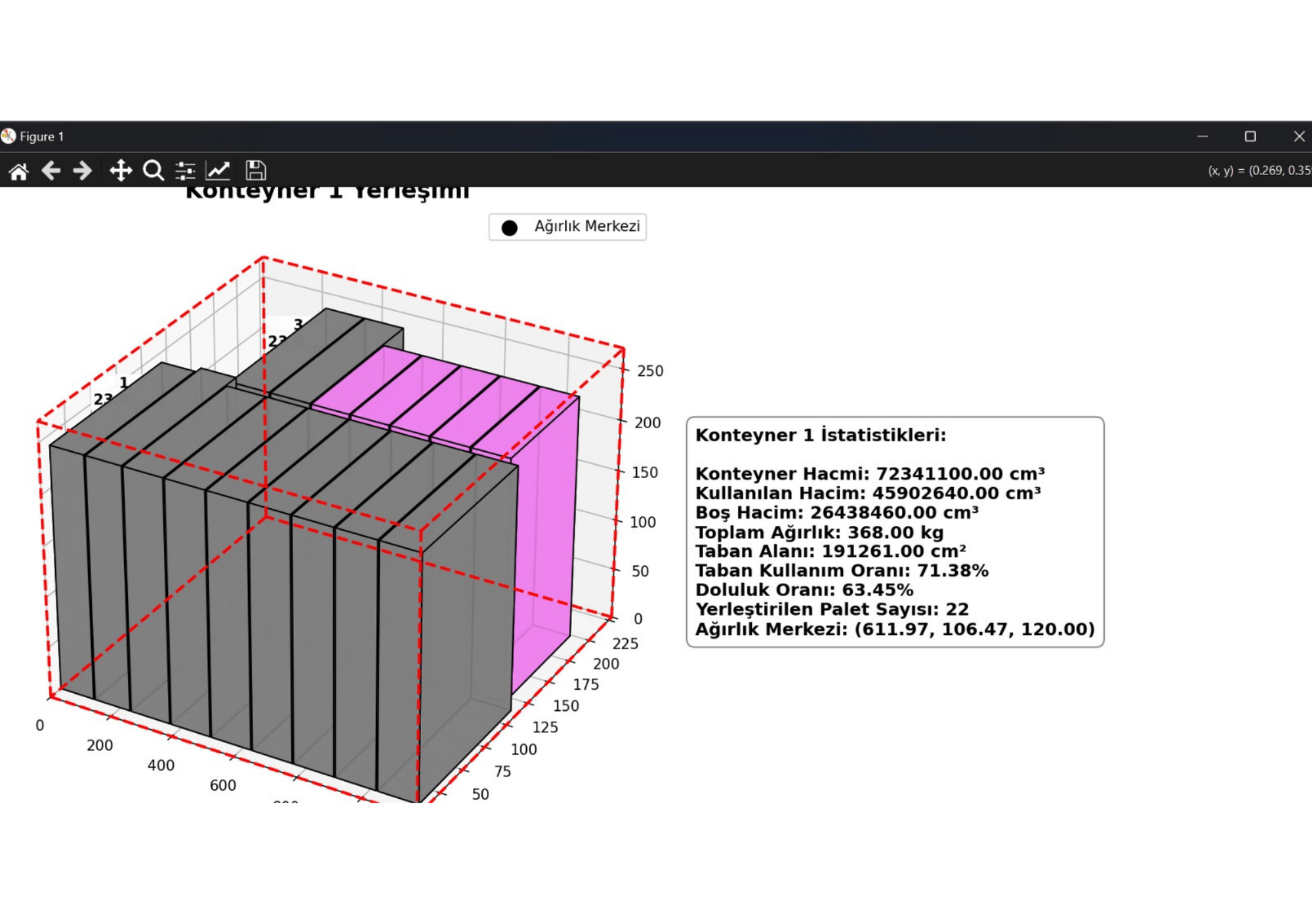This screenshot has width=1312, height=924.
Task: Click the cursor coordinate readout in toolbar
Action: [1260, 171]
